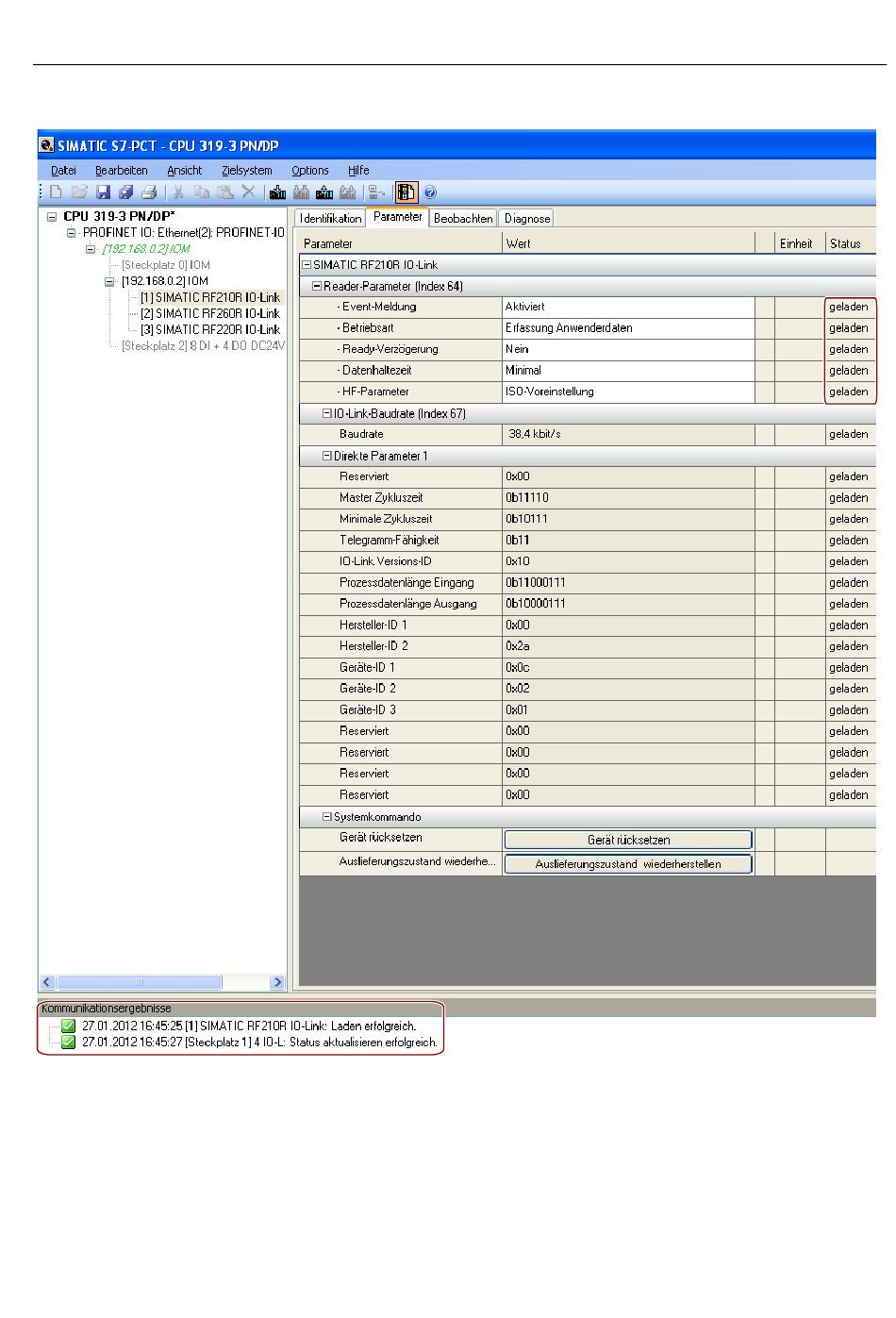Click Betriebsart value Erfassung Anwenderdaten
896x1318 pixels.
[x=628, y=328]
